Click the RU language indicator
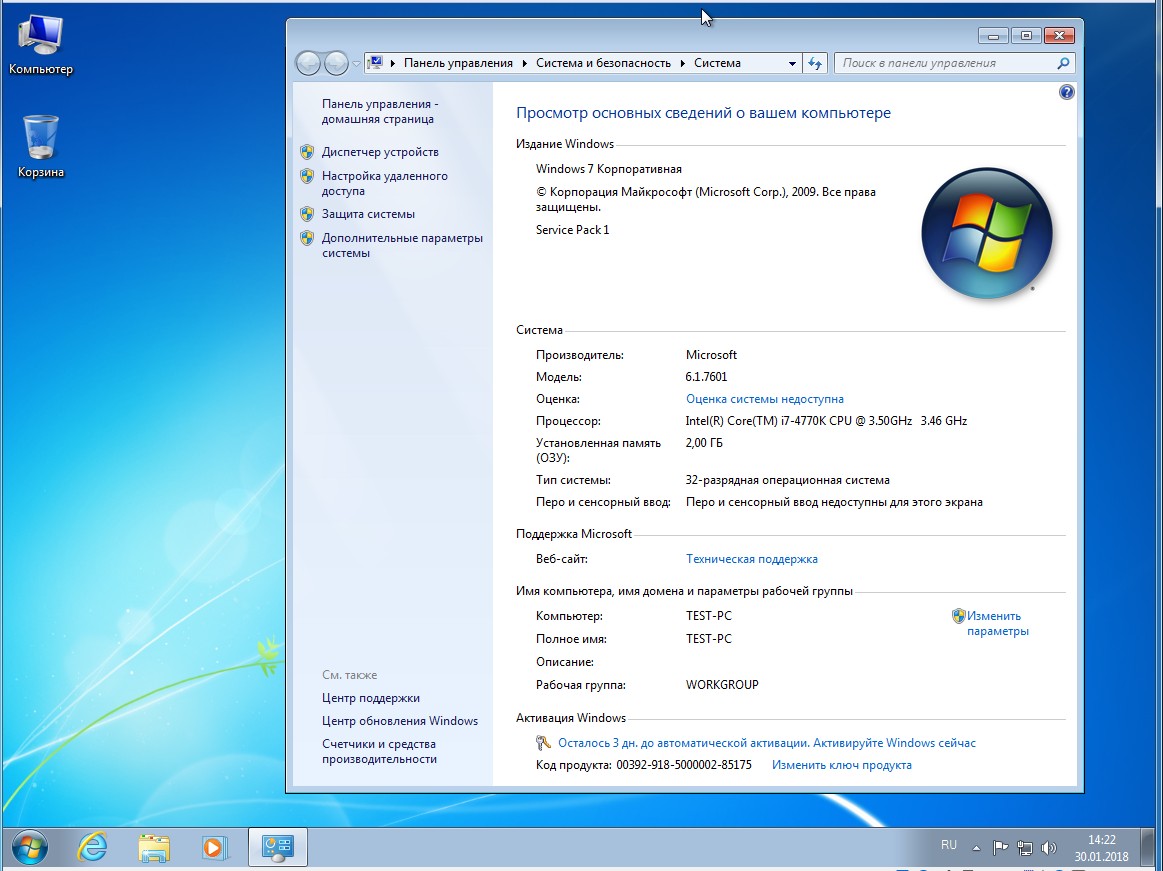The image size is (1163, 871). 949,845
